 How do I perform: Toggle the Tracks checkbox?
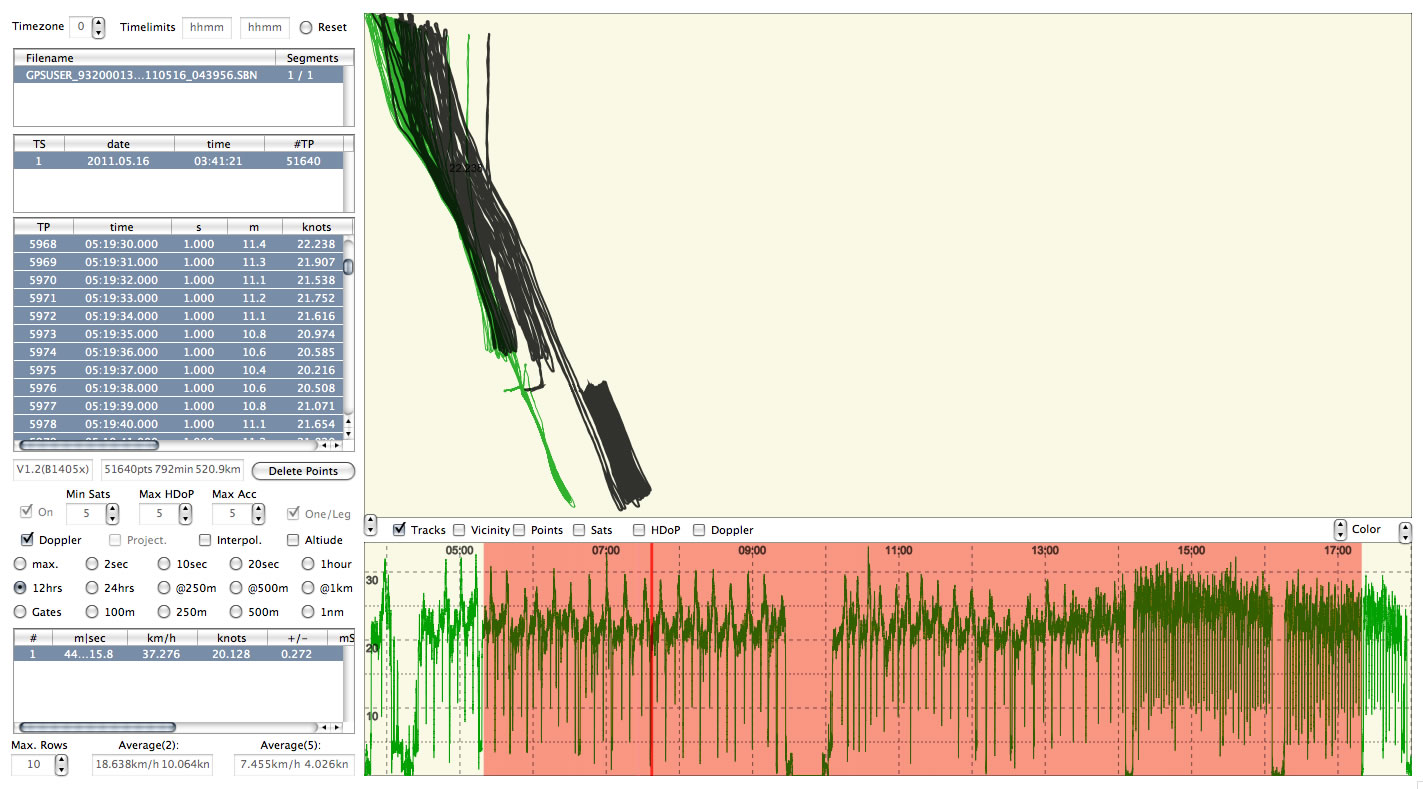coord(400,529)
